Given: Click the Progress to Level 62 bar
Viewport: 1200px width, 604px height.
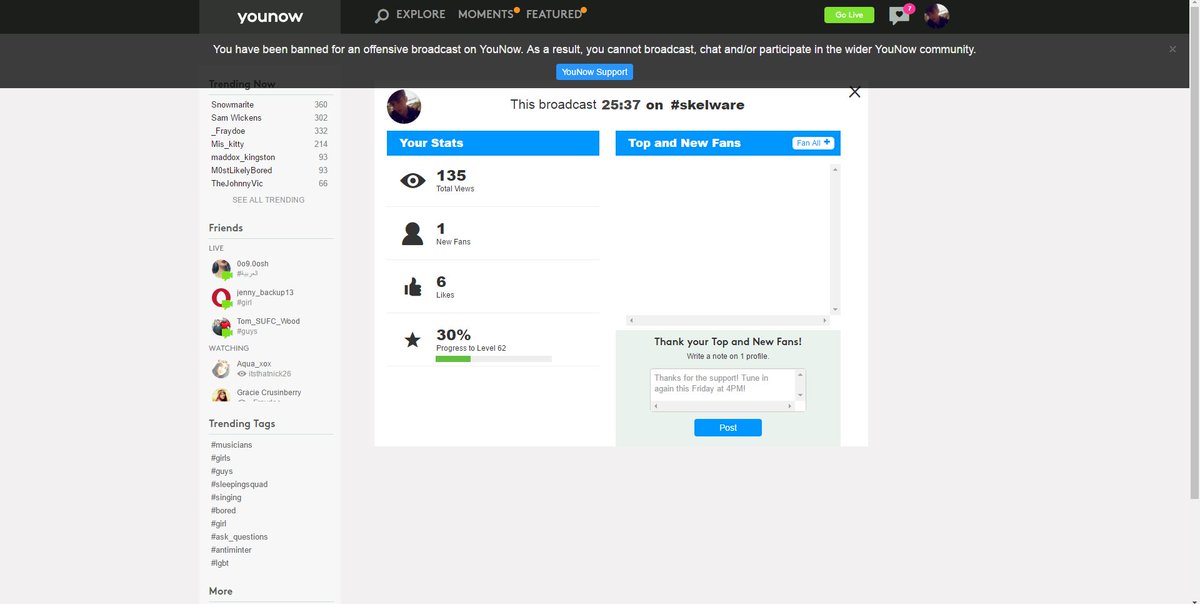Looking at the screenshot, I should coord(494,358).
